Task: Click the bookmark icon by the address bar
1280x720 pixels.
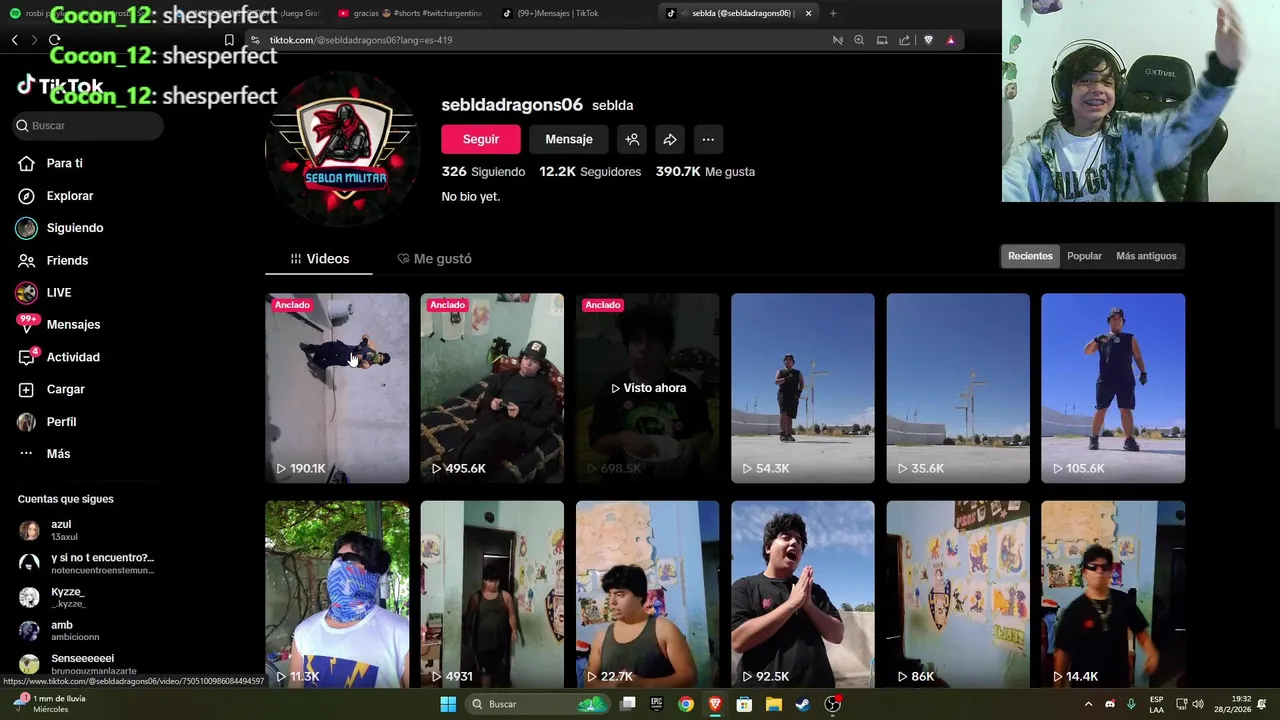Action: 229,40
